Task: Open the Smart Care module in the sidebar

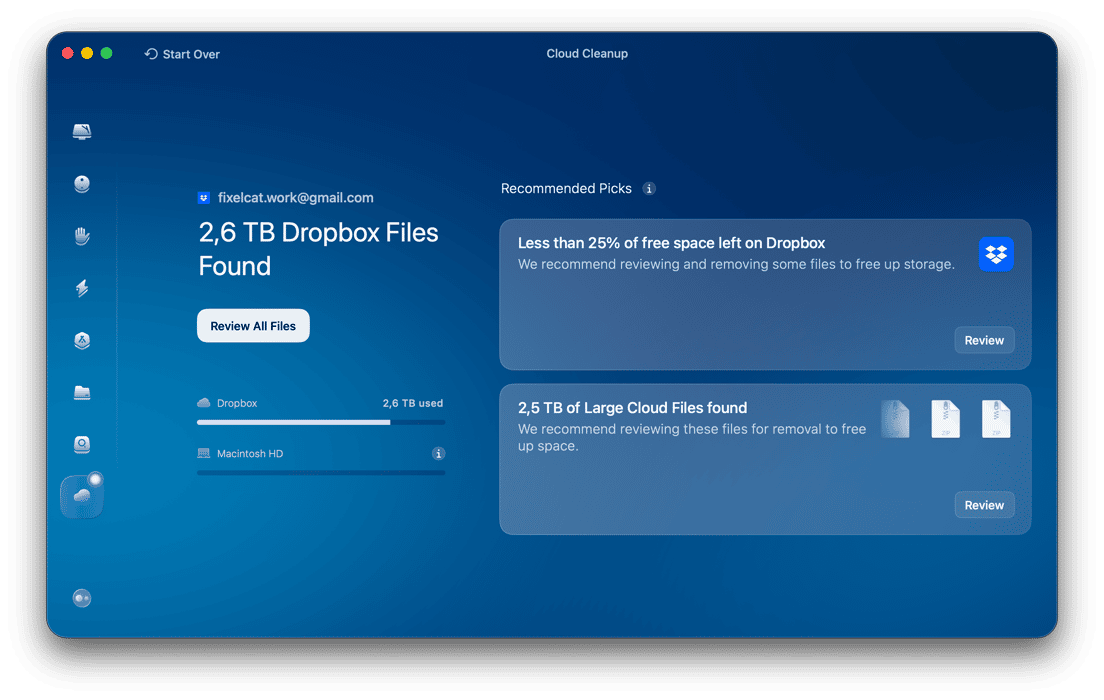Action: pyautogui.click(x=82, y=131)
